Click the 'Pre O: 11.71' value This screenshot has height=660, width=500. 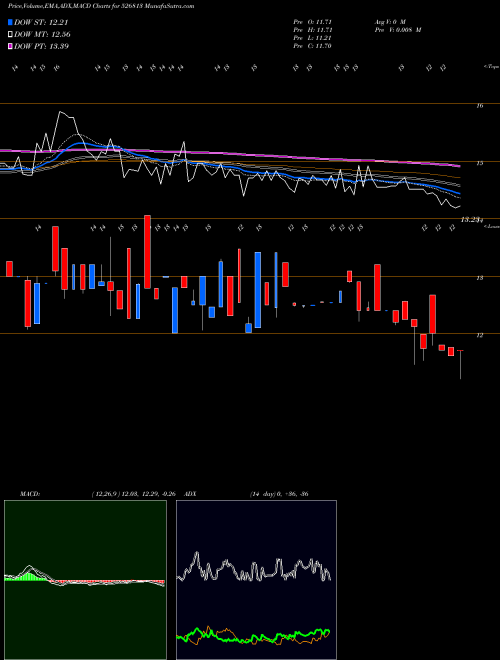pos(313,22)
